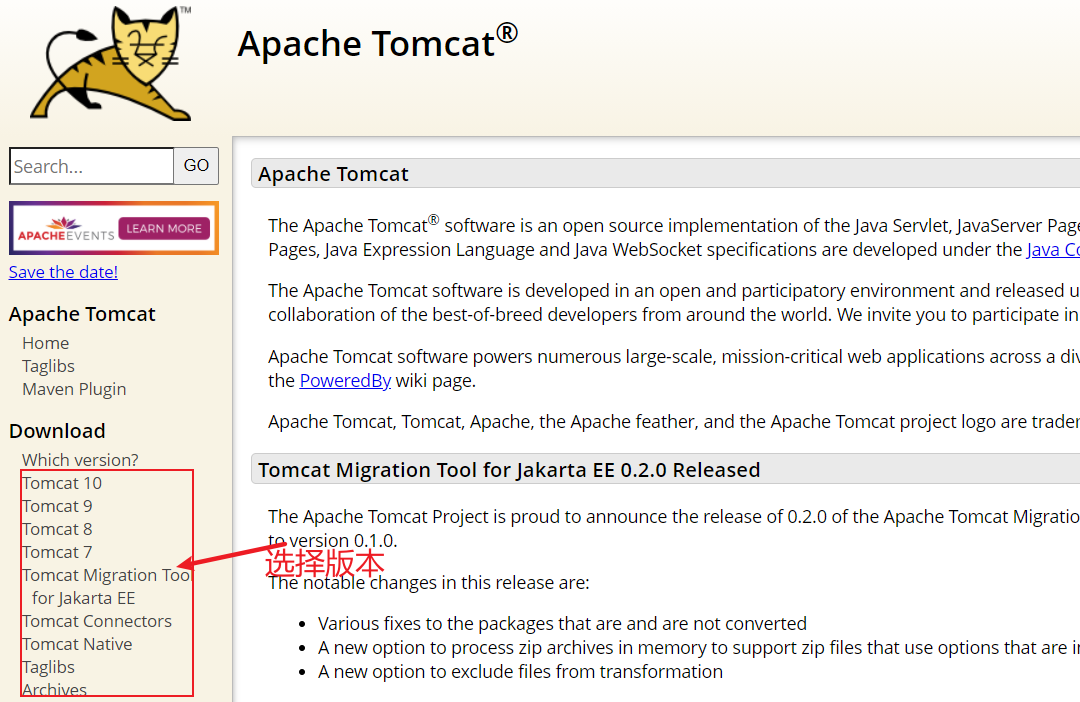This screenshot has height=702, width=1080.
Task: Choose the Tomcat 7 download link
Action: (57, 552)
